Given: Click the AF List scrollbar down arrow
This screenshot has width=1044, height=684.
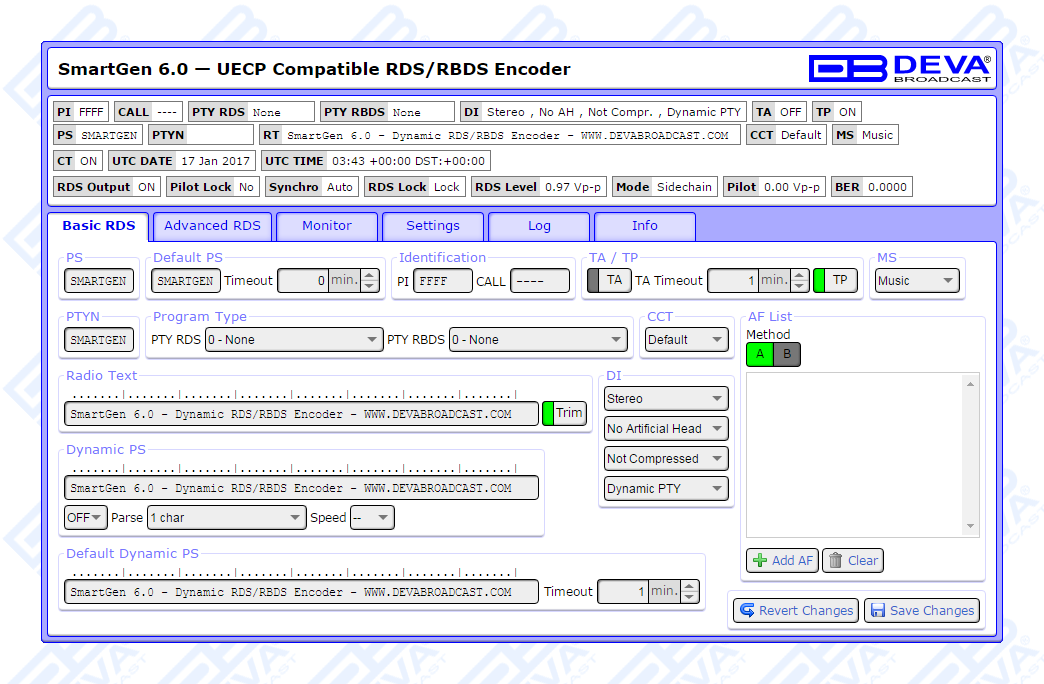Looking at the screenshot, I should 970,527.
